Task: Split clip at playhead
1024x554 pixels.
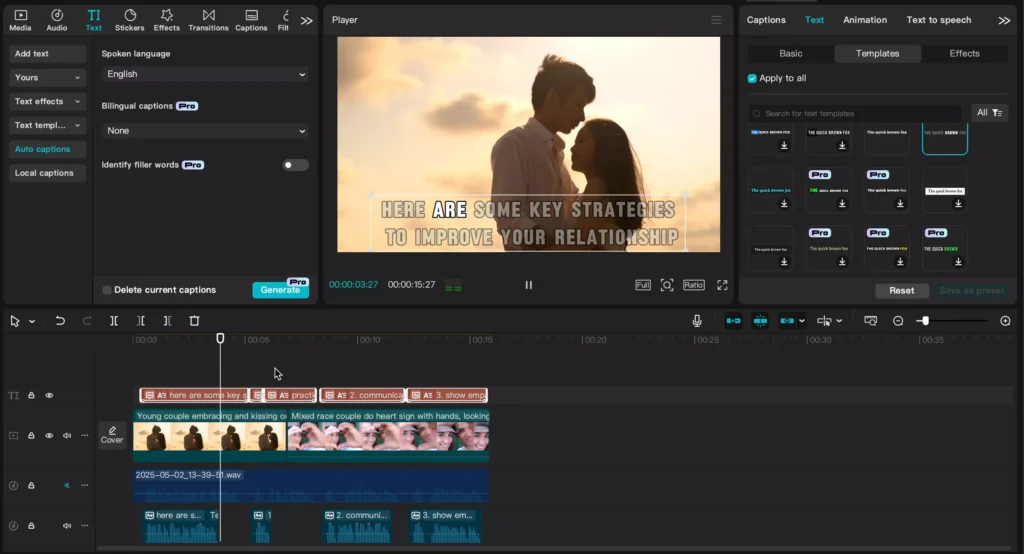Action: click(114, 321)
